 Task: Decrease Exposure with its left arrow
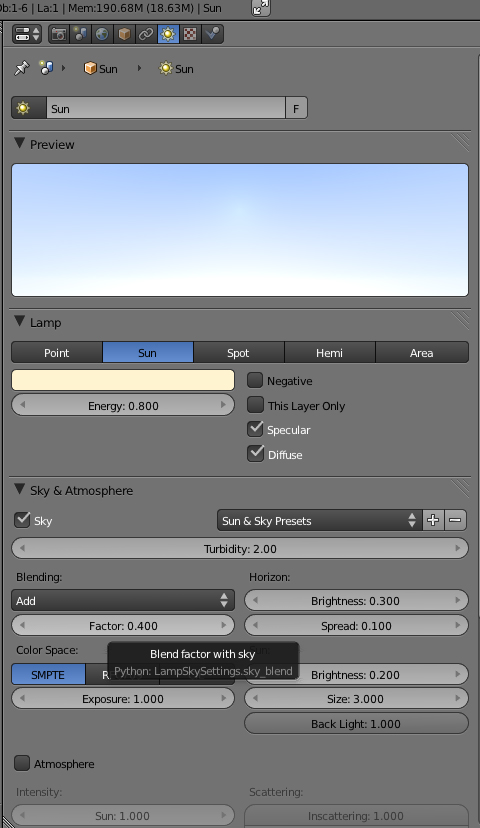pos(22,699)
